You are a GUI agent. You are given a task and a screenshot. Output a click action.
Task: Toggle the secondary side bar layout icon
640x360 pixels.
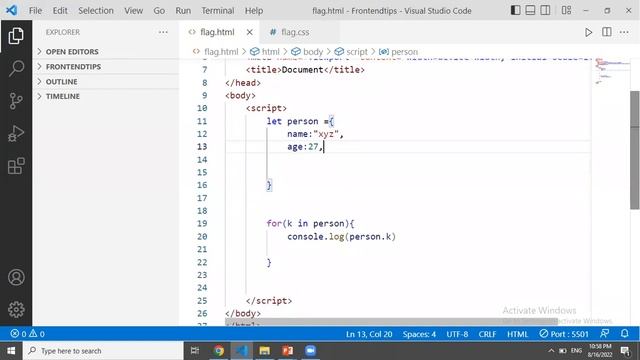tap(545, 10)
